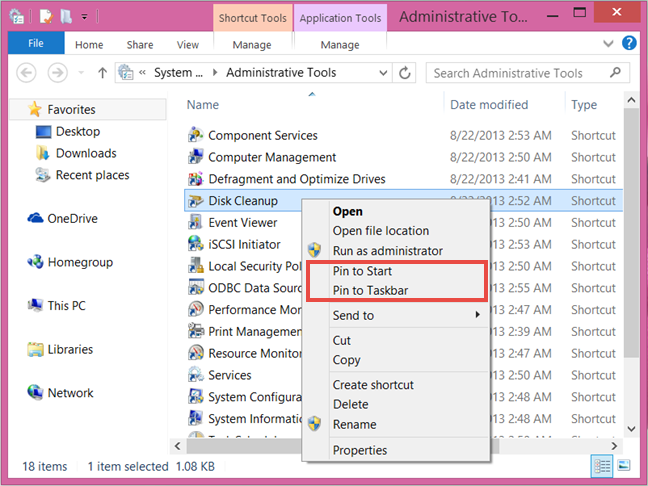The height and width of the screenshot is (486, 648).
Task: Choose Cut from the context menu
Action: coord(341,340)
